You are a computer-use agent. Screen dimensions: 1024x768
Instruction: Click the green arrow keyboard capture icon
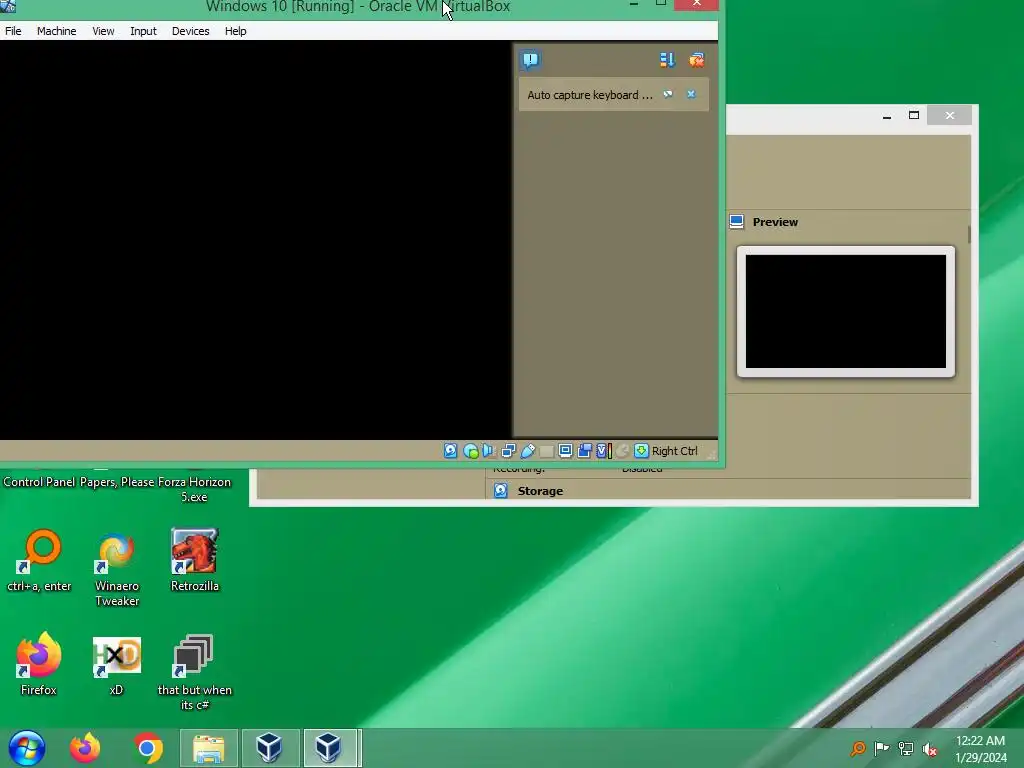click(641, 451)
